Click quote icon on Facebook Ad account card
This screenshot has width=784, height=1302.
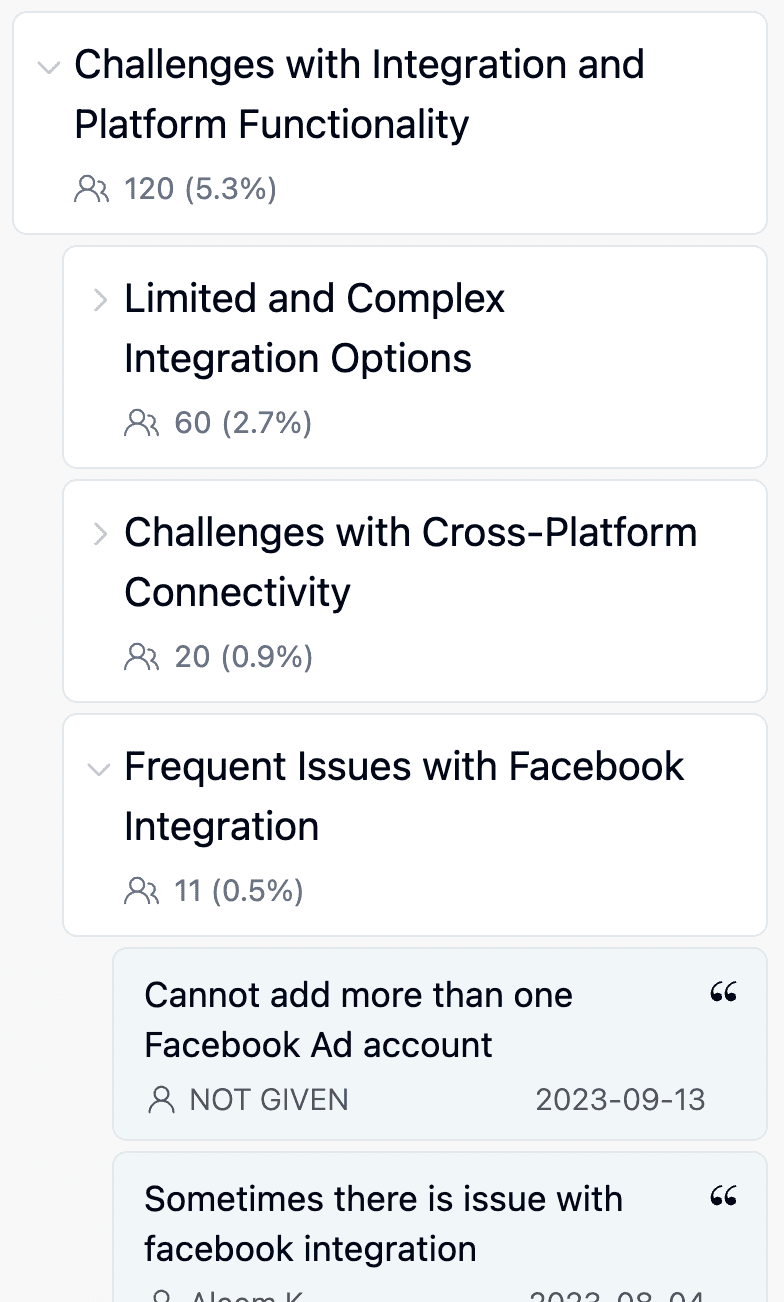coord(723,993)
